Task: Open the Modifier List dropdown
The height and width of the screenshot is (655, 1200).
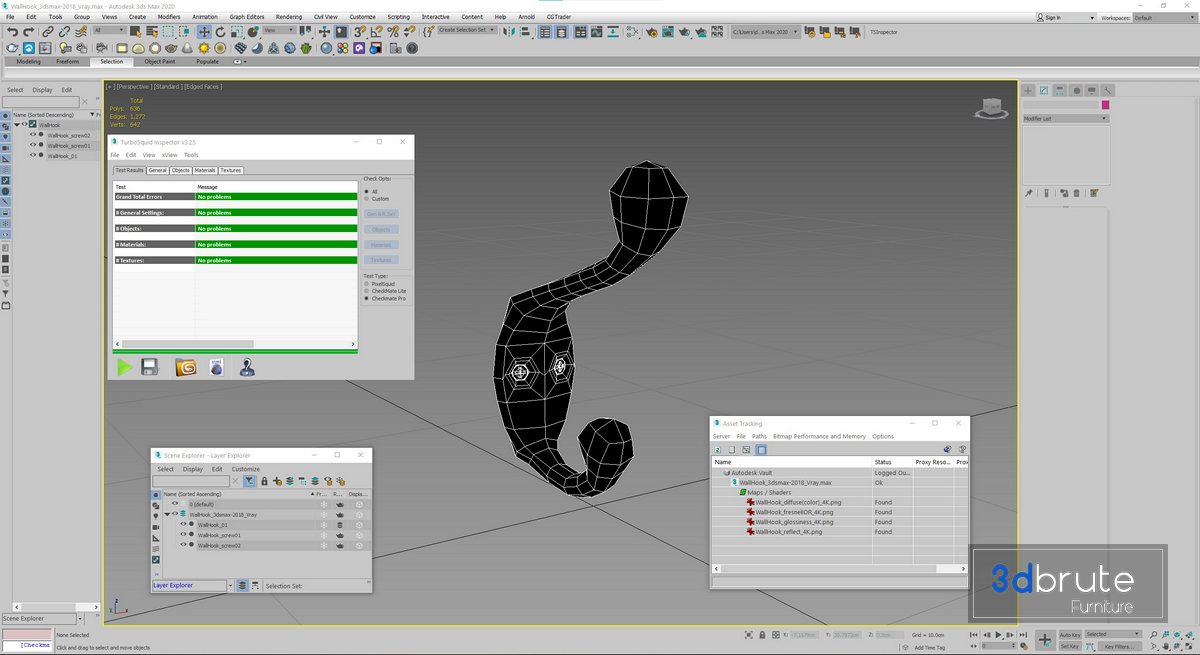Action: click(x=1065, y=118)
